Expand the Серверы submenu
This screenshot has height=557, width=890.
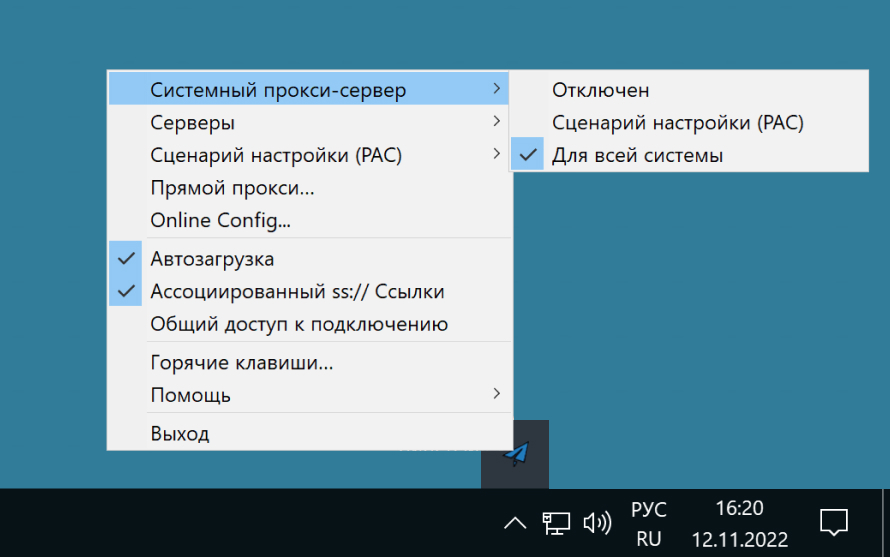310,122
